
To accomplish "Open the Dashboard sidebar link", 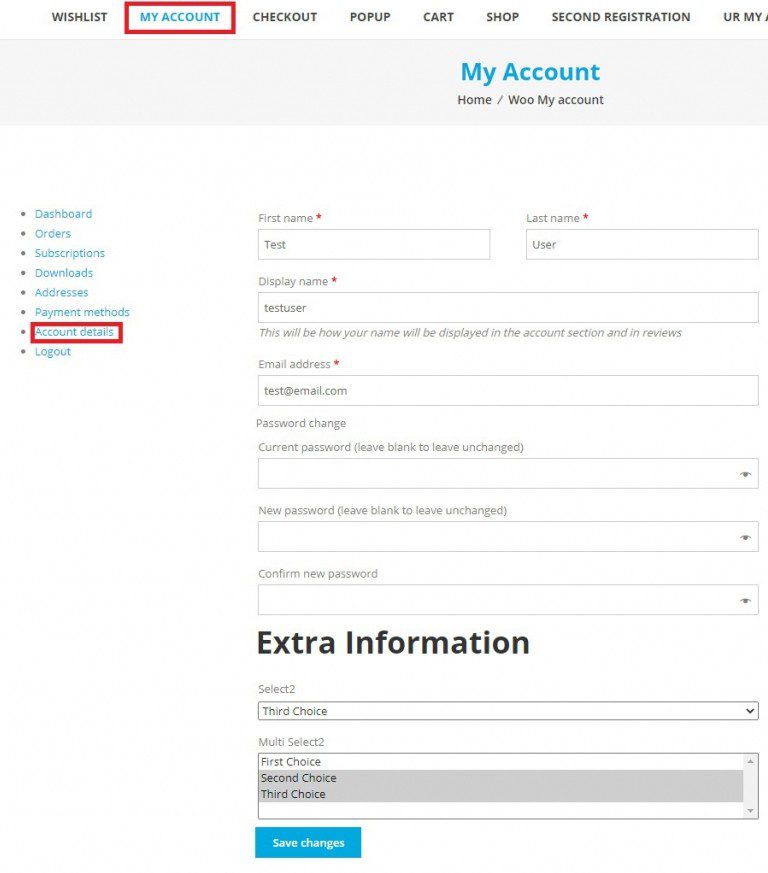I will click(63, 214).
